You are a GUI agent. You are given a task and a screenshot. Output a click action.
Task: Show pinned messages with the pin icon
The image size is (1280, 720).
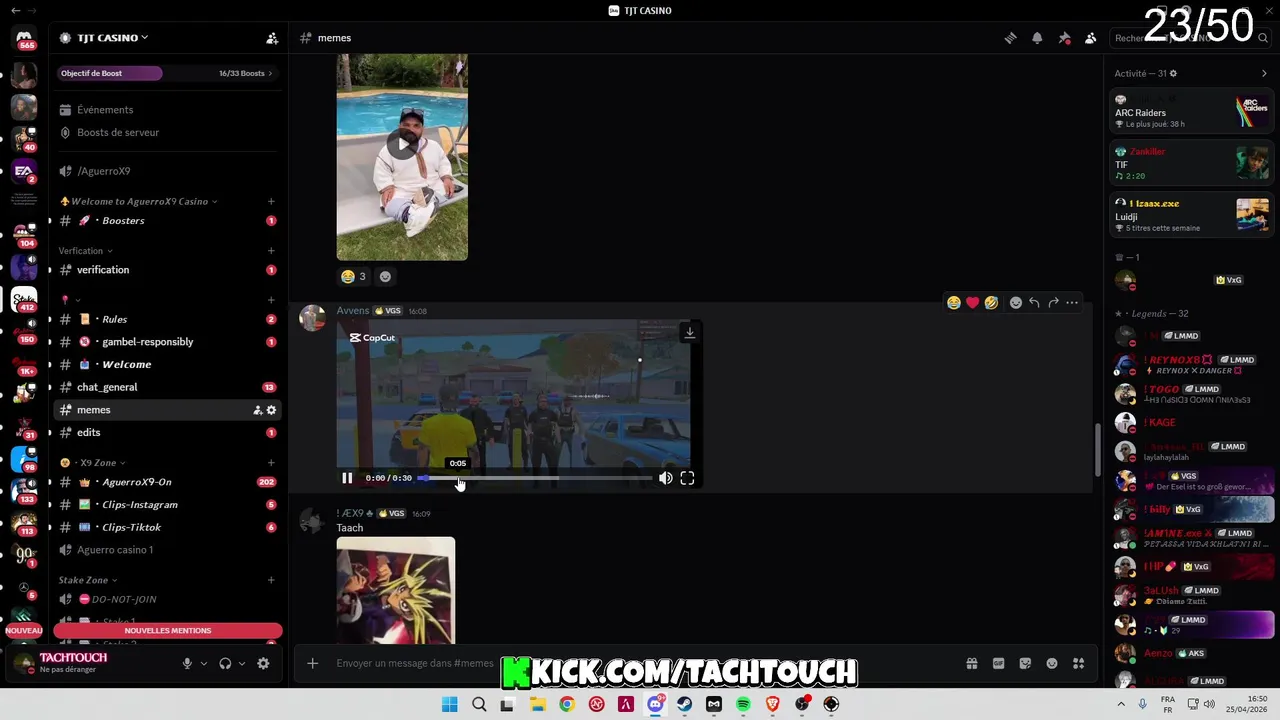1064,38
